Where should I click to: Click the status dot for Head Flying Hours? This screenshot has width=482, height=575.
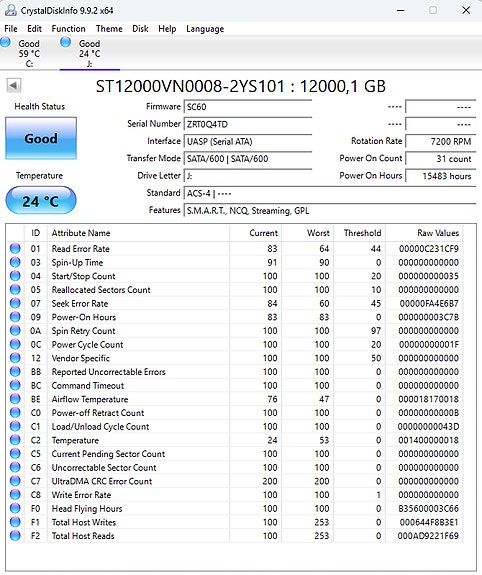pos(15,508)
